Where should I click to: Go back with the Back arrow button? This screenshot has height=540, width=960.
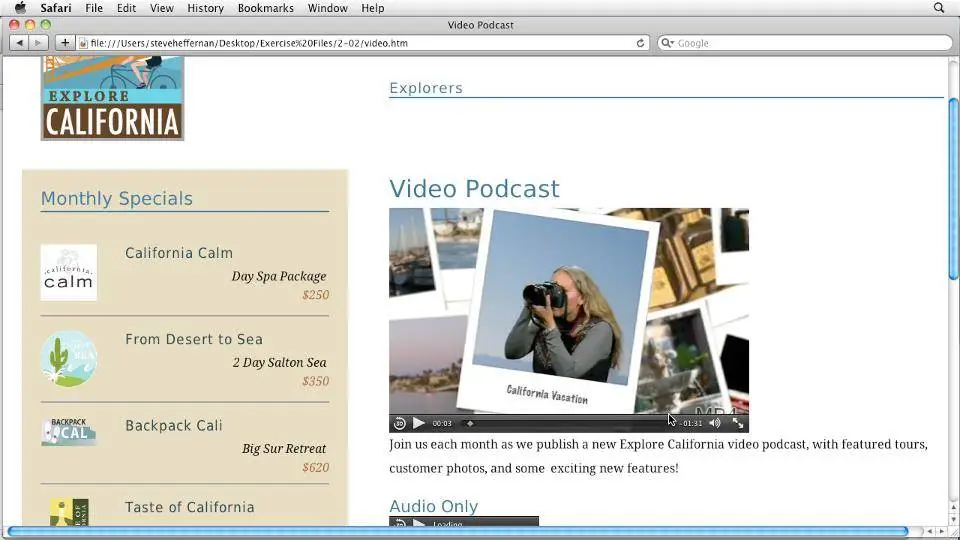pyautogui.click(x=20, y=43)
